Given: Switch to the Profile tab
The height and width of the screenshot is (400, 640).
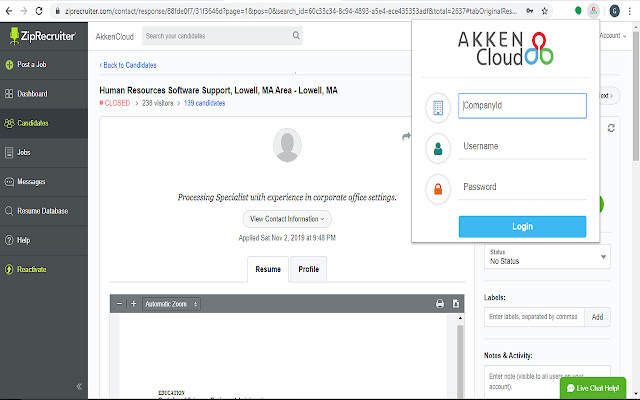Looking at the screenshot, I should pyautogui.click(x=308, y=269).
